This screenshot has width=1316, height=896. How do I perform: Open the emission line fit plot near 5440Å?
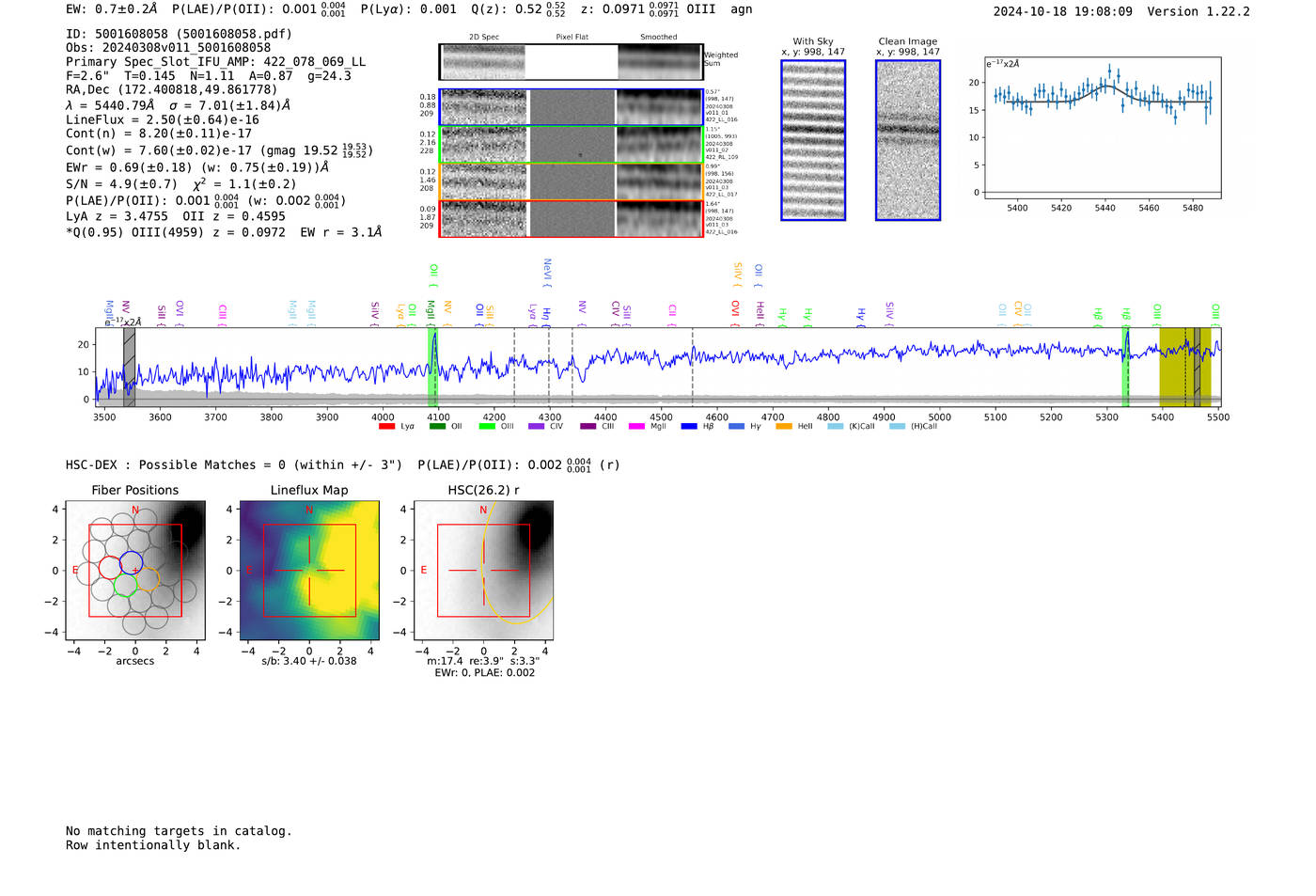(x=1103, y=128)
